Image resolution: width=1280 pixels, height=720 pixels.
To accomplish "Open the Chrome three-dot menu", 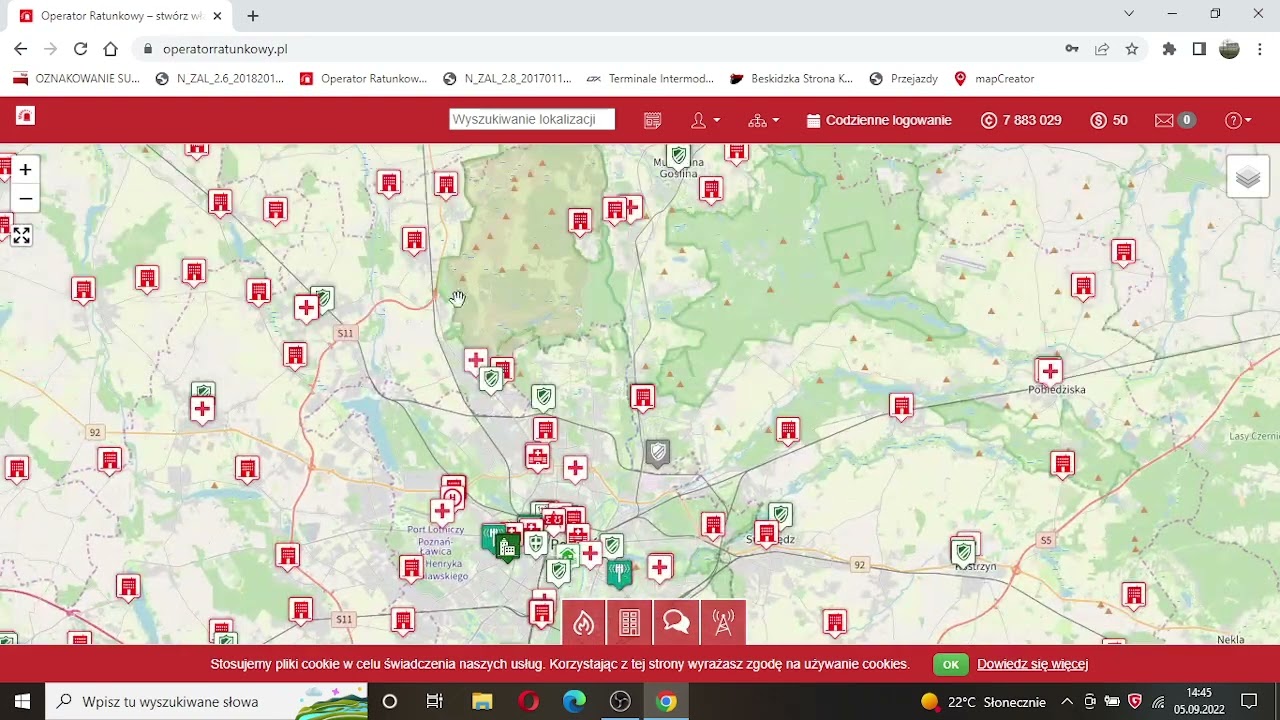I will (1260, 49).
